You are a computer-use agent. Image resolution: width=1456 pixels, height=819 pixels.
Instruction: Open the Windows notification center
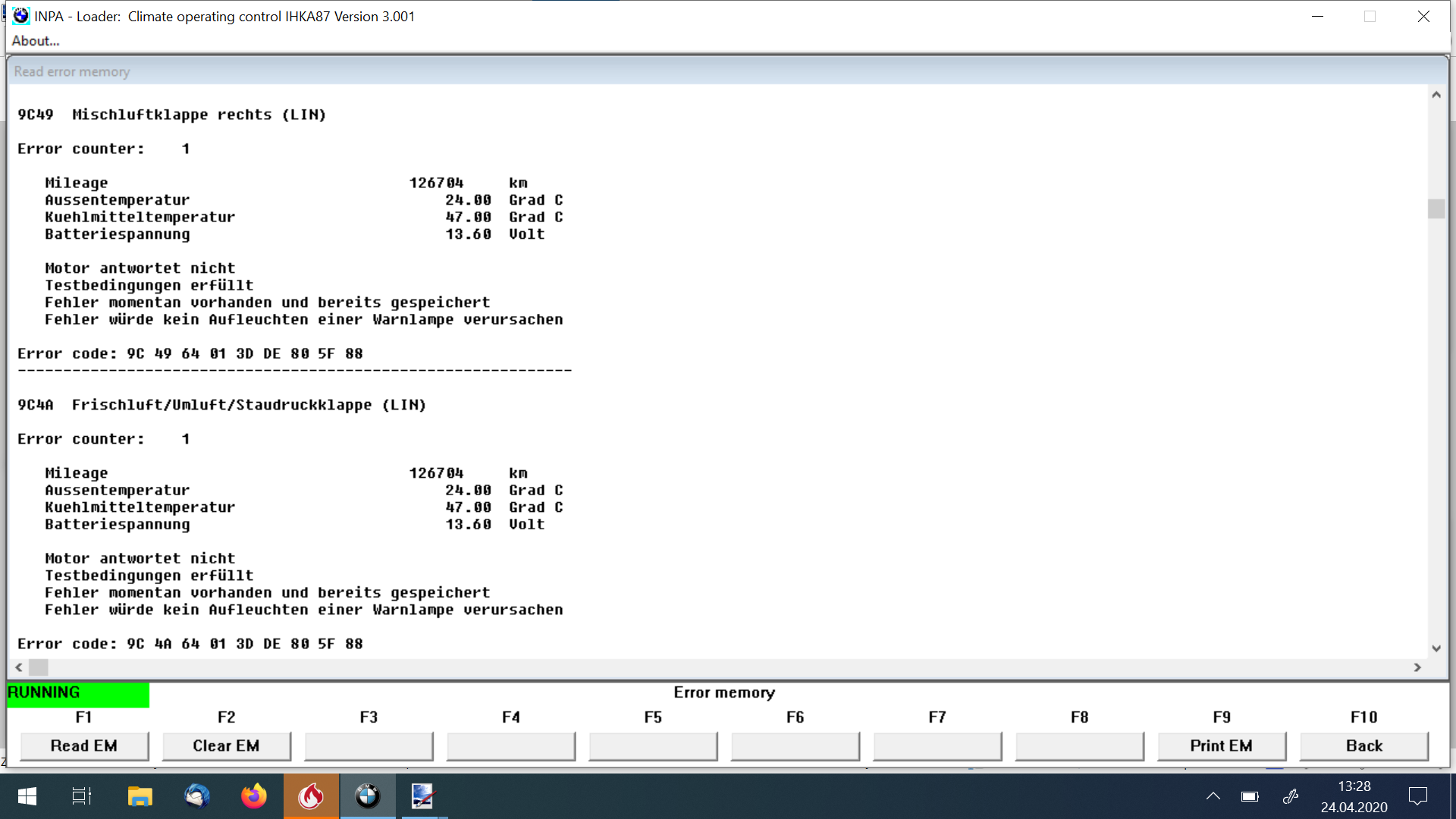pyautogui.click(x=1418, y=796)
